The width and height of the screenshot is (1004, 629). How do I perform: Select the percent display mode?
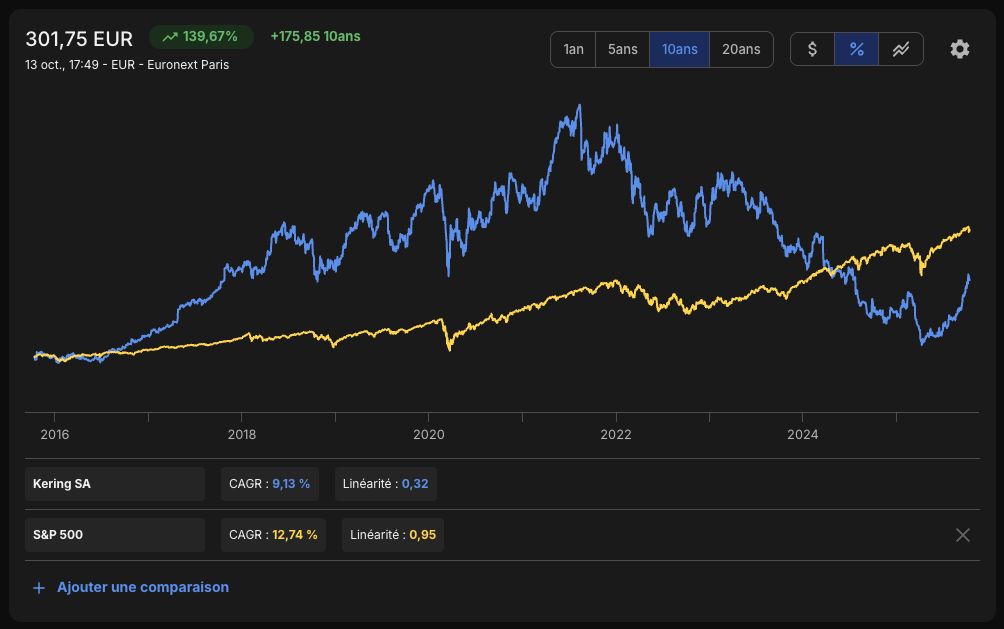[x=856, y=49]
